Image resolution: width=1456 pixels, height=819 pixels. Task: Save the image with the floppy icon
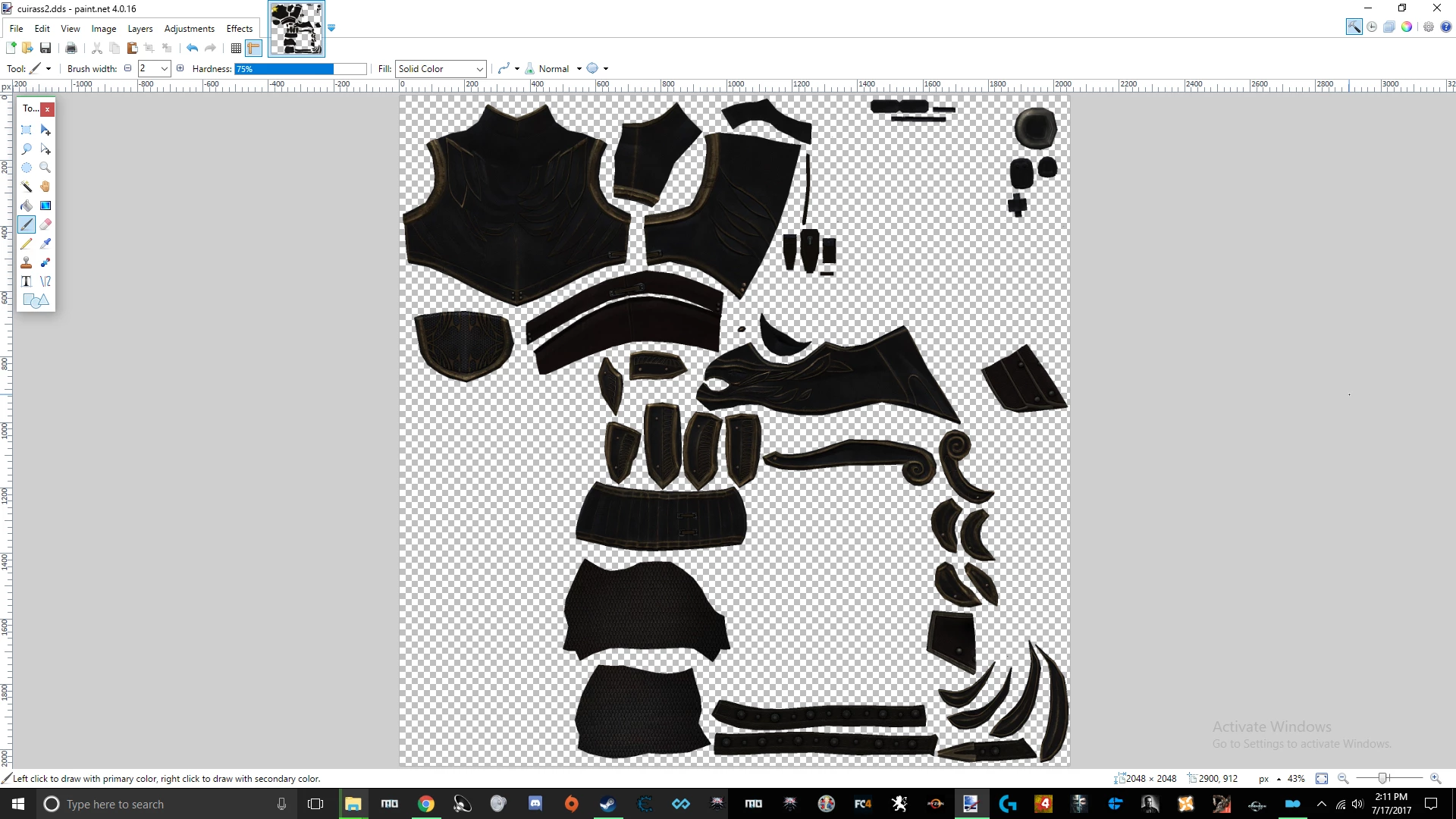coord(45,48)
